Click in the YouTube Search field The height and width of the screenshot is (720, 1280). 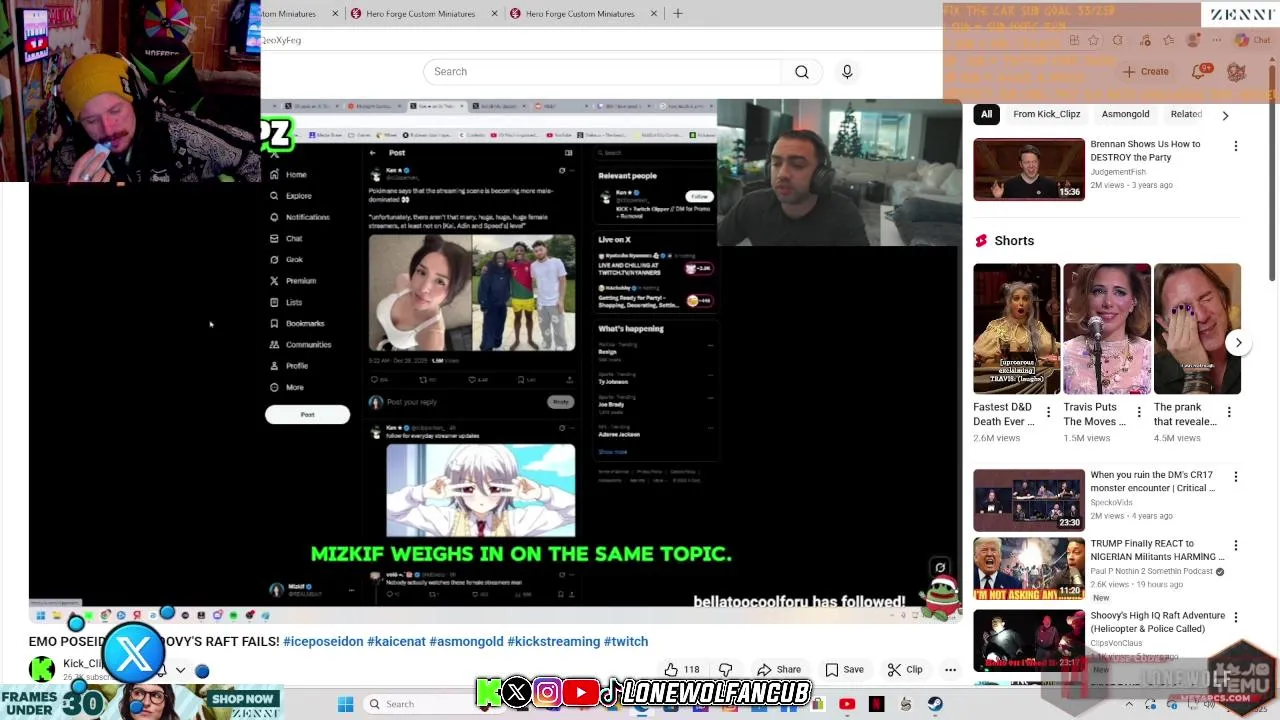click(x=602, y=72)
